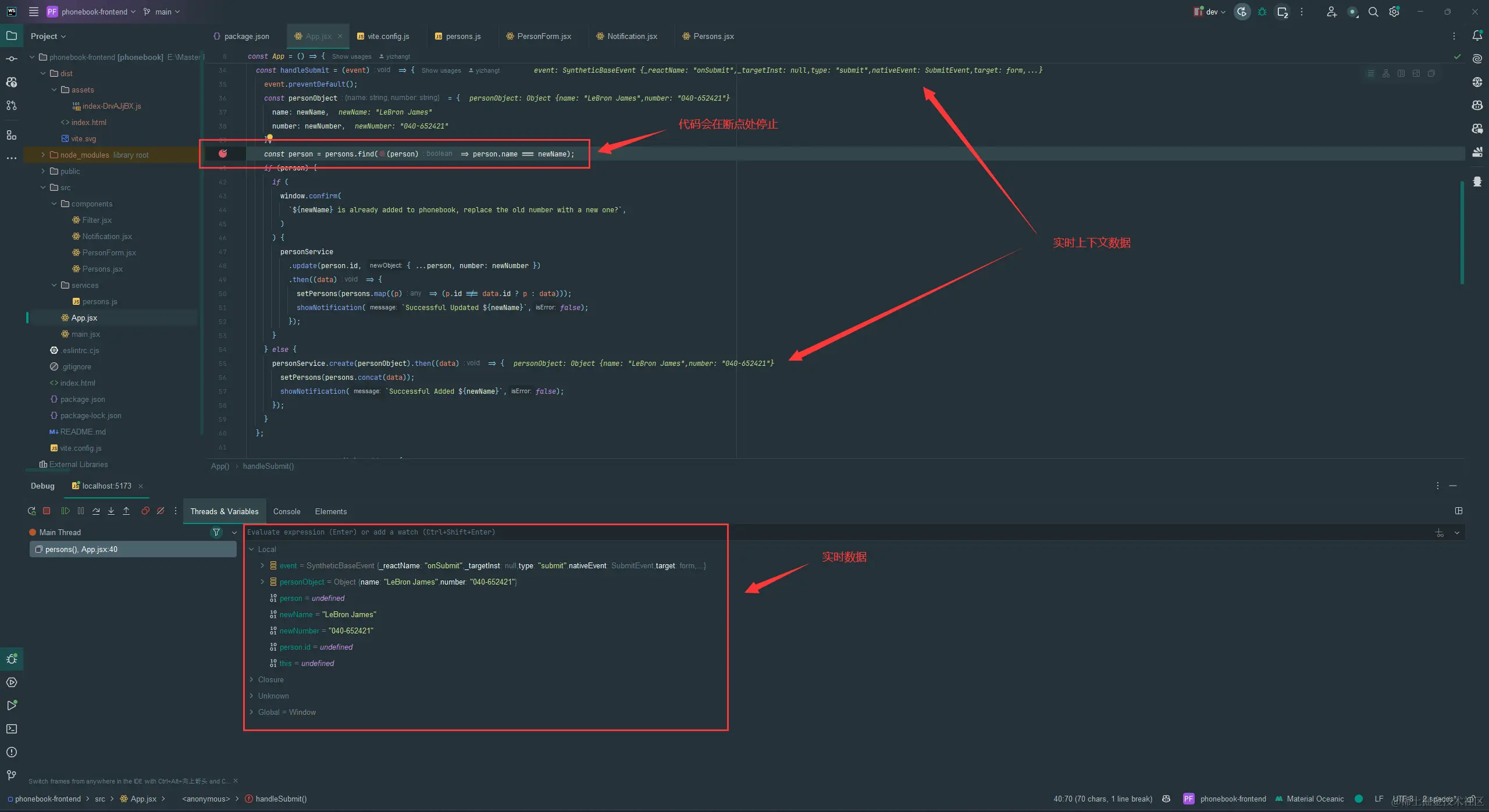Step out of the current frame
1489x812 pixels.
(126, 511)
